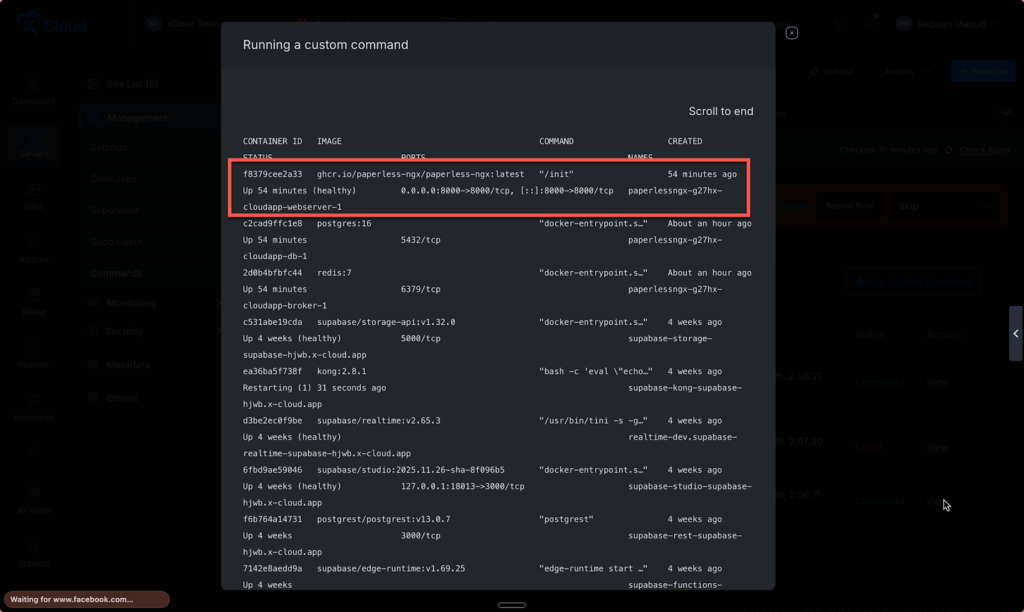1024x612 pixels.
Task: Open Dashboard in left navigation
Action: [x=33, y=92]
